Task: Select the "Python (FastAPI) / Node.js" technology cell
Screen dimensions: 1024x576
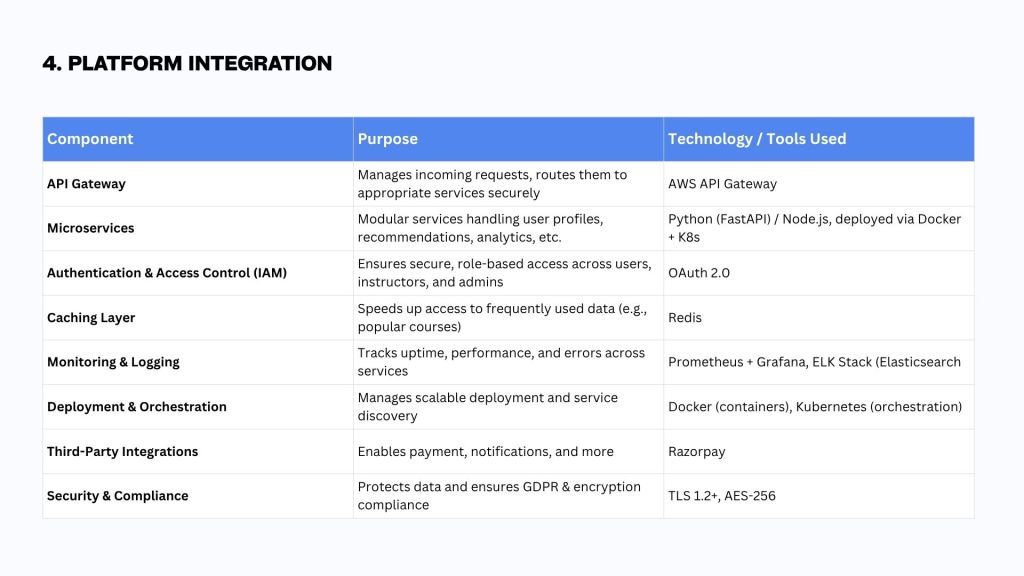Action: tap(814, 228)
